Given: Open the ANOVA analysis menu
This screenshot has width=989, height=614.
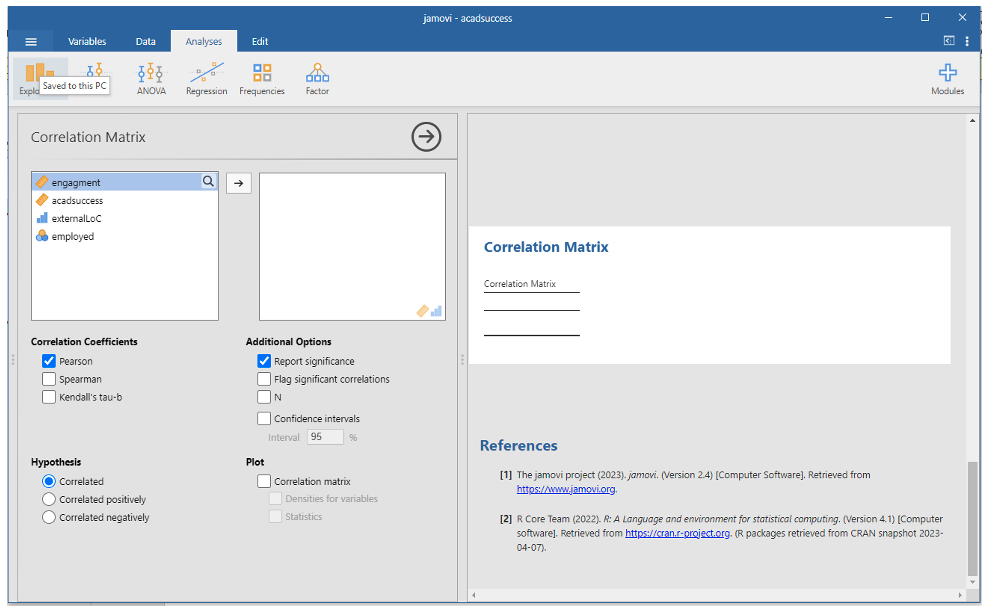Looking at the screenshot, I should (x=151, y=78).
